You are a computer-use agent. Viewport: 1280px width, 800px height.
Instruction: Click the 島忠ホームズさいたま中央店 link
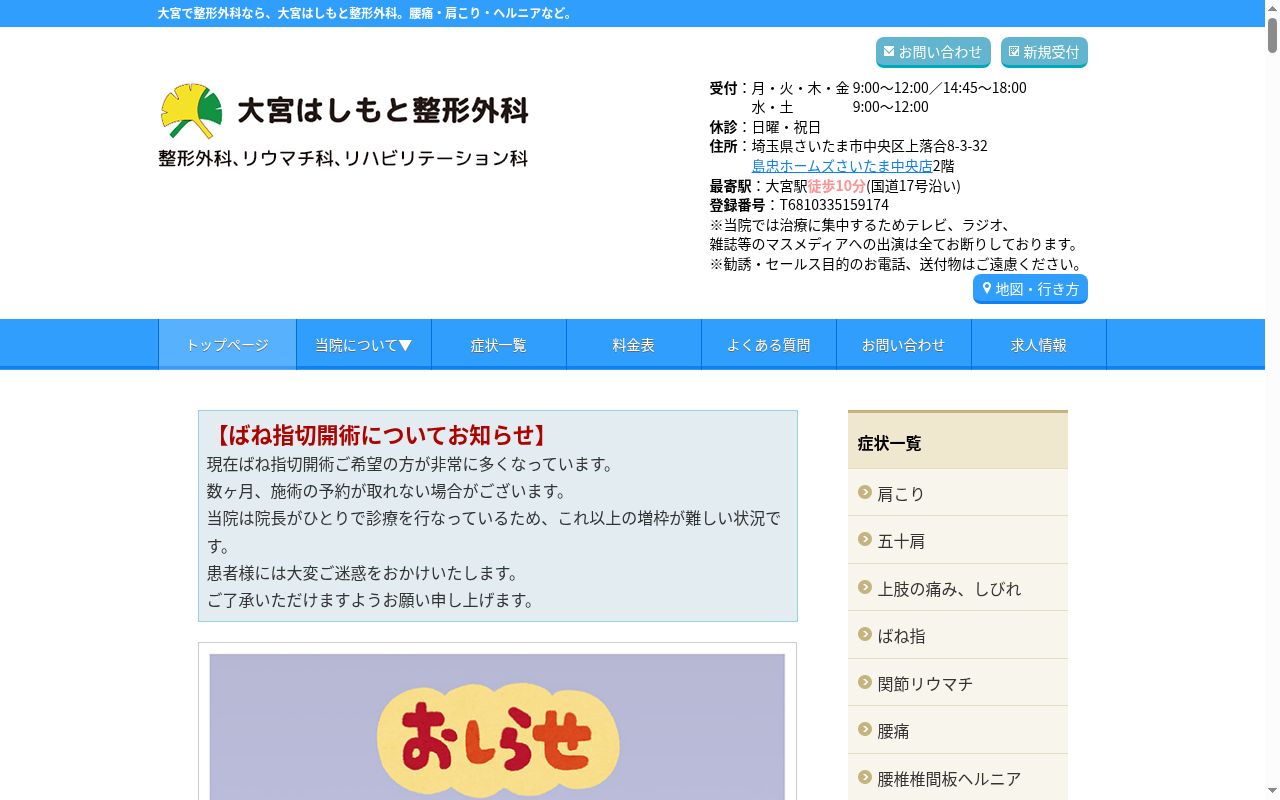[842, 166]
